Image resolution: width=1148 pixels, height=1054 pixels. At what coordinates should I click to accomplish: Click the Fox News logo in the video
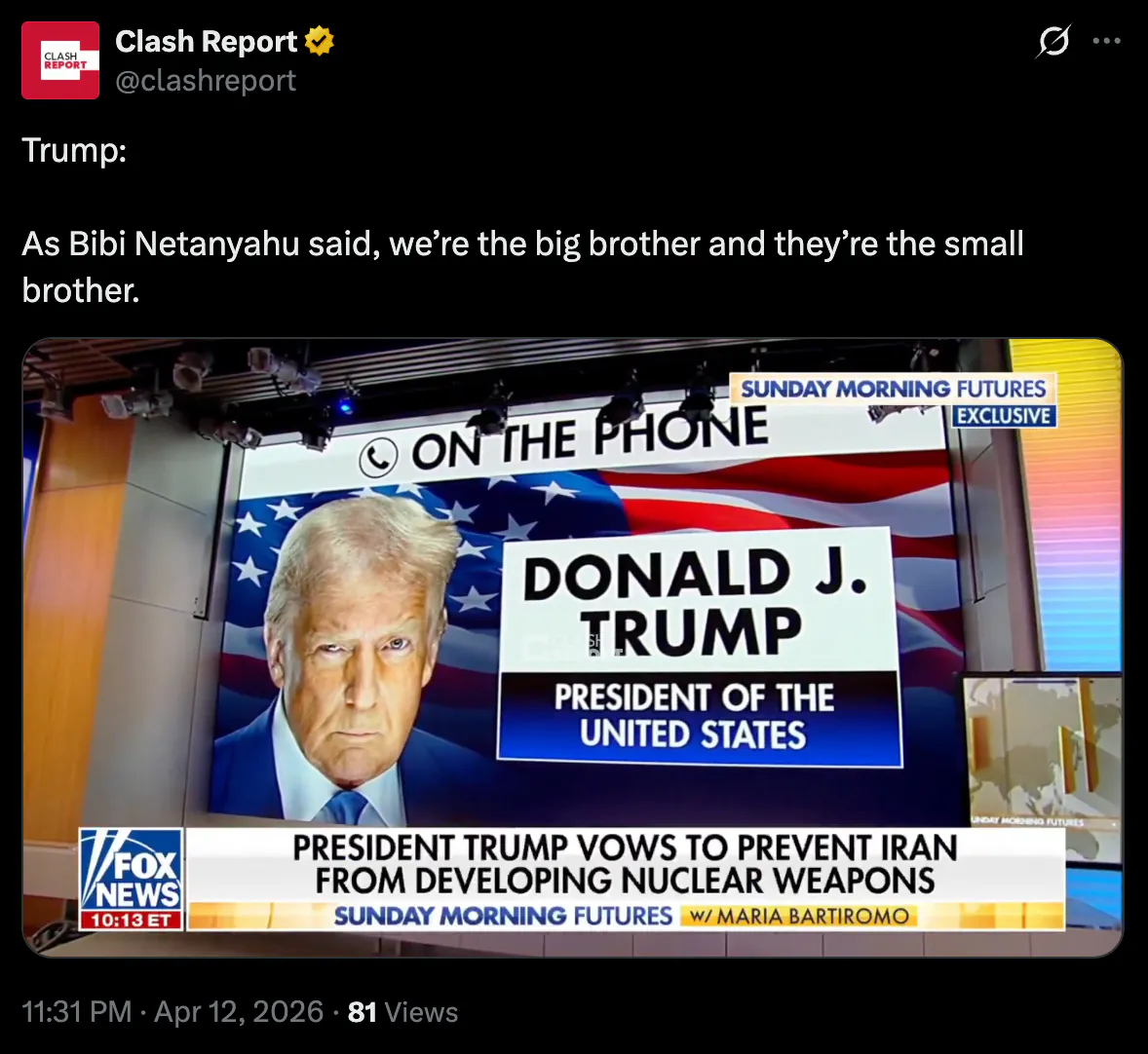tap(131, 870)
